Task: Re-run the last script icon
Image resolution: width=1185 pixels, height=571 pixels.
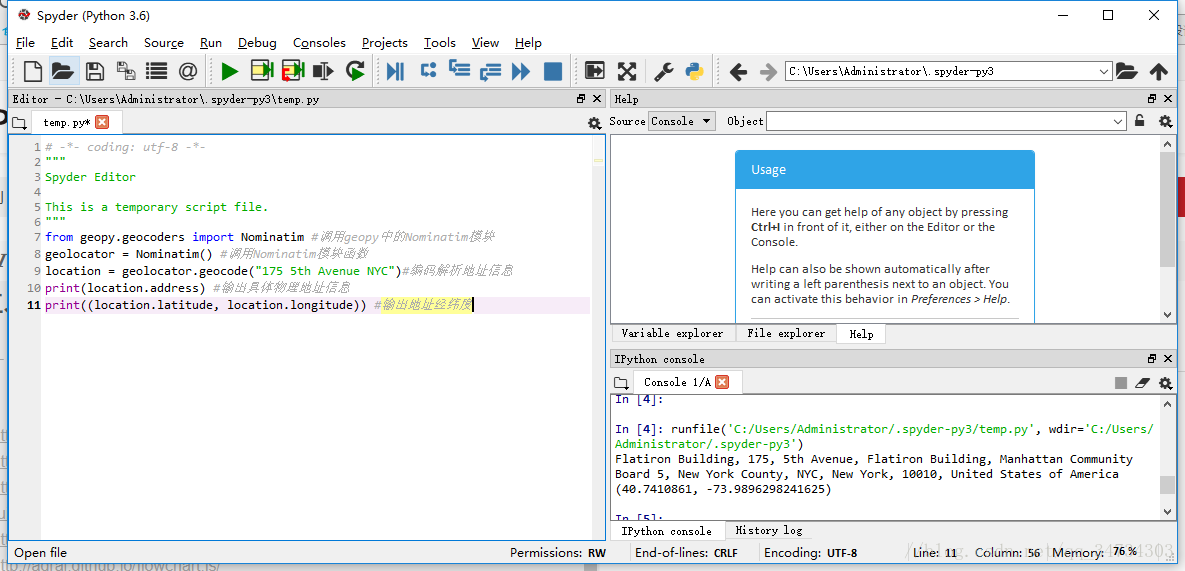Action: pos(355,71)
